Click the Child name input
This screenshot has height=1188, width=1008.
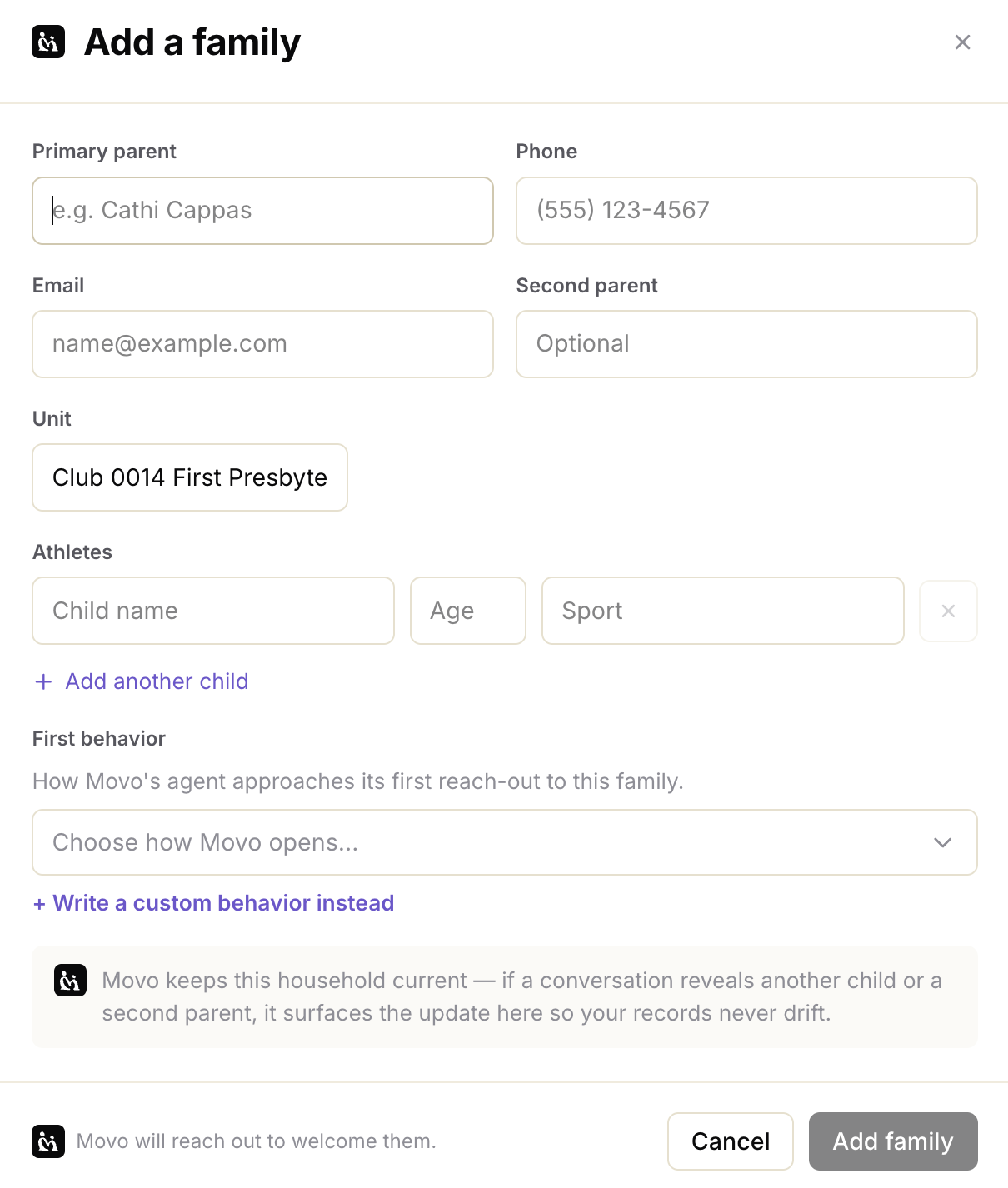coord(213,611)
